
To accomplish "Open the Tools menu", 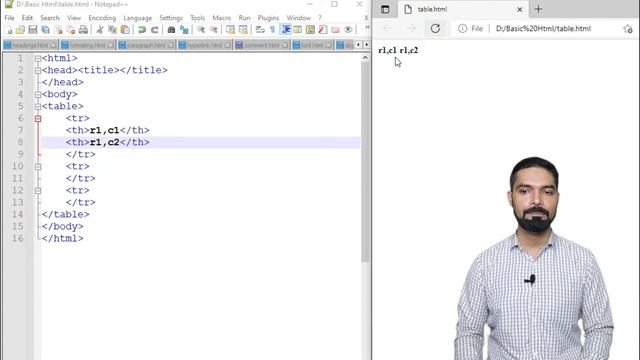I will [x=197, y=18].
